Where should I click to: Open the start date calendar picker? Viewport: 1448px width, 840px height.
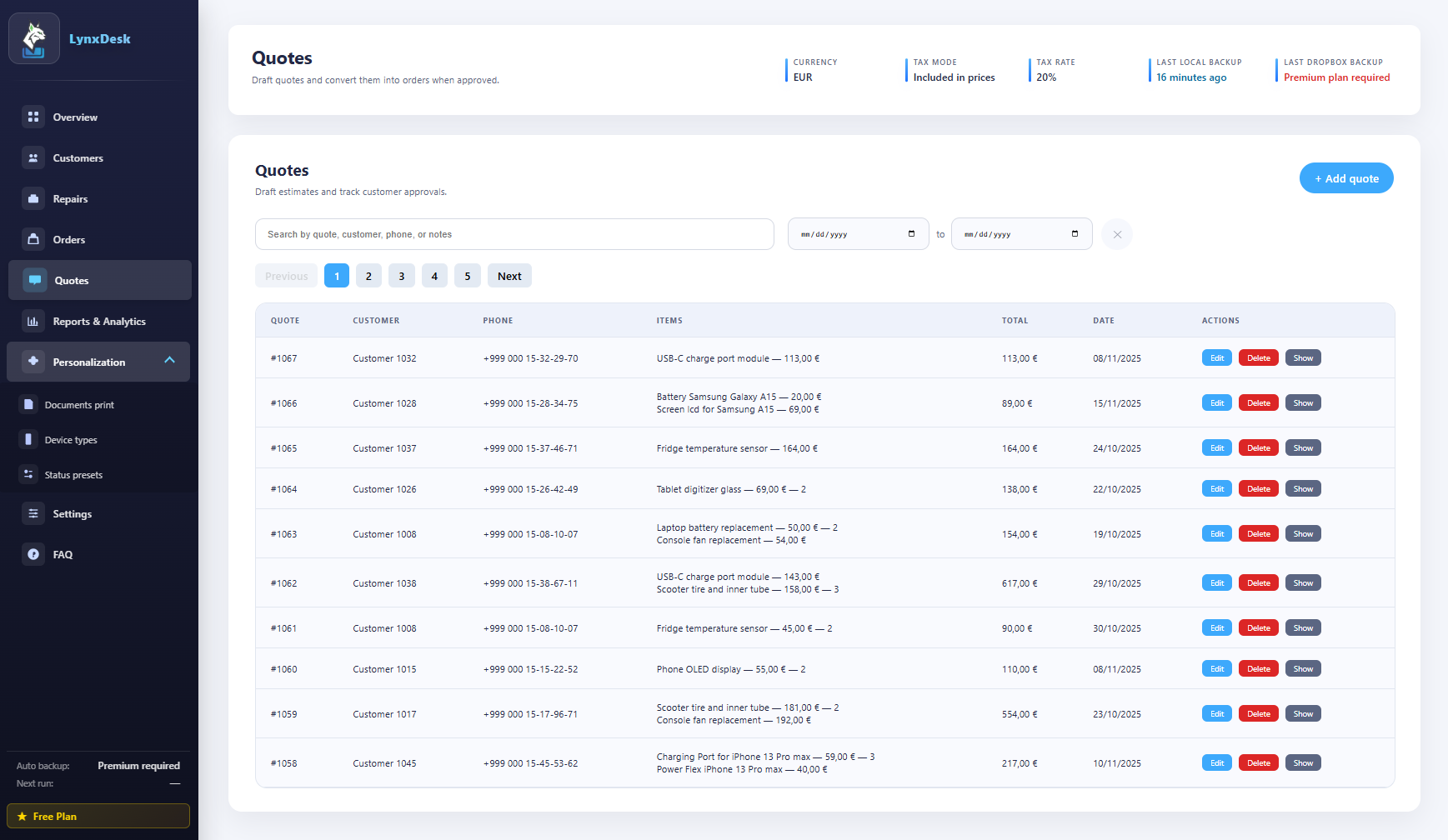pyautogui.click(x=912, y=234)
